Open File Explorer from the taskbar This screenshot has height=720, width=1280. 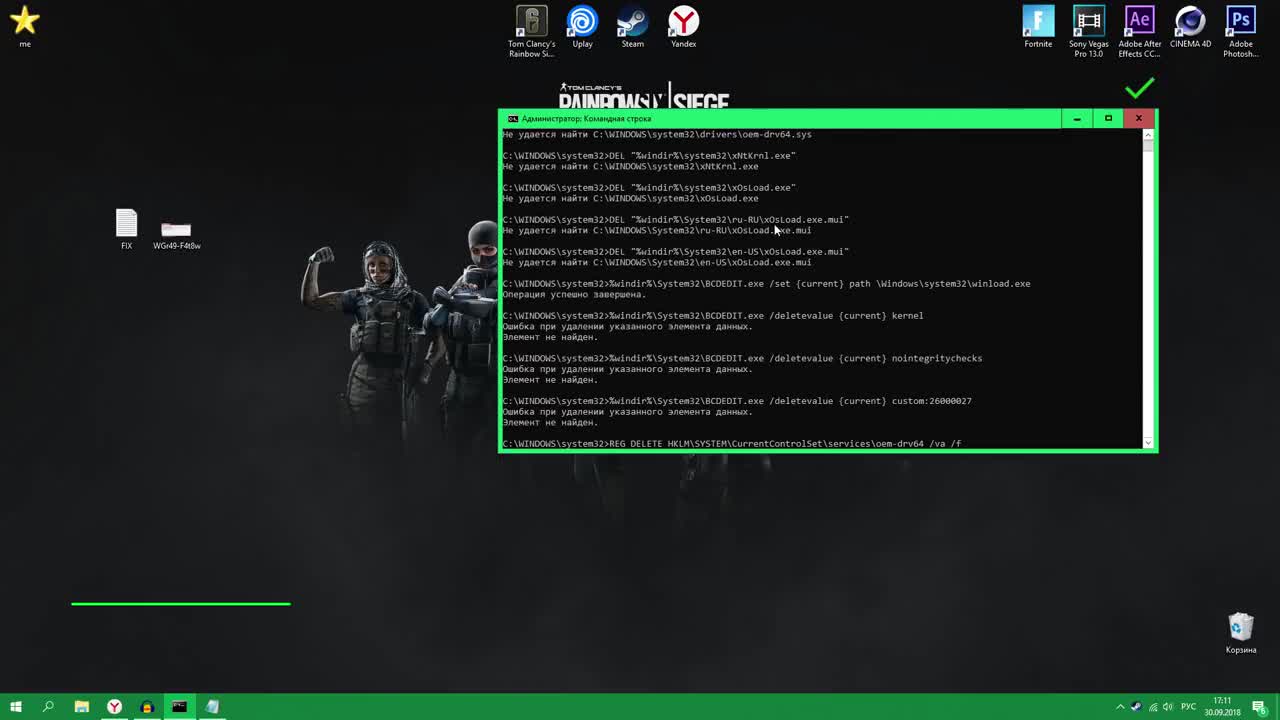82,707
